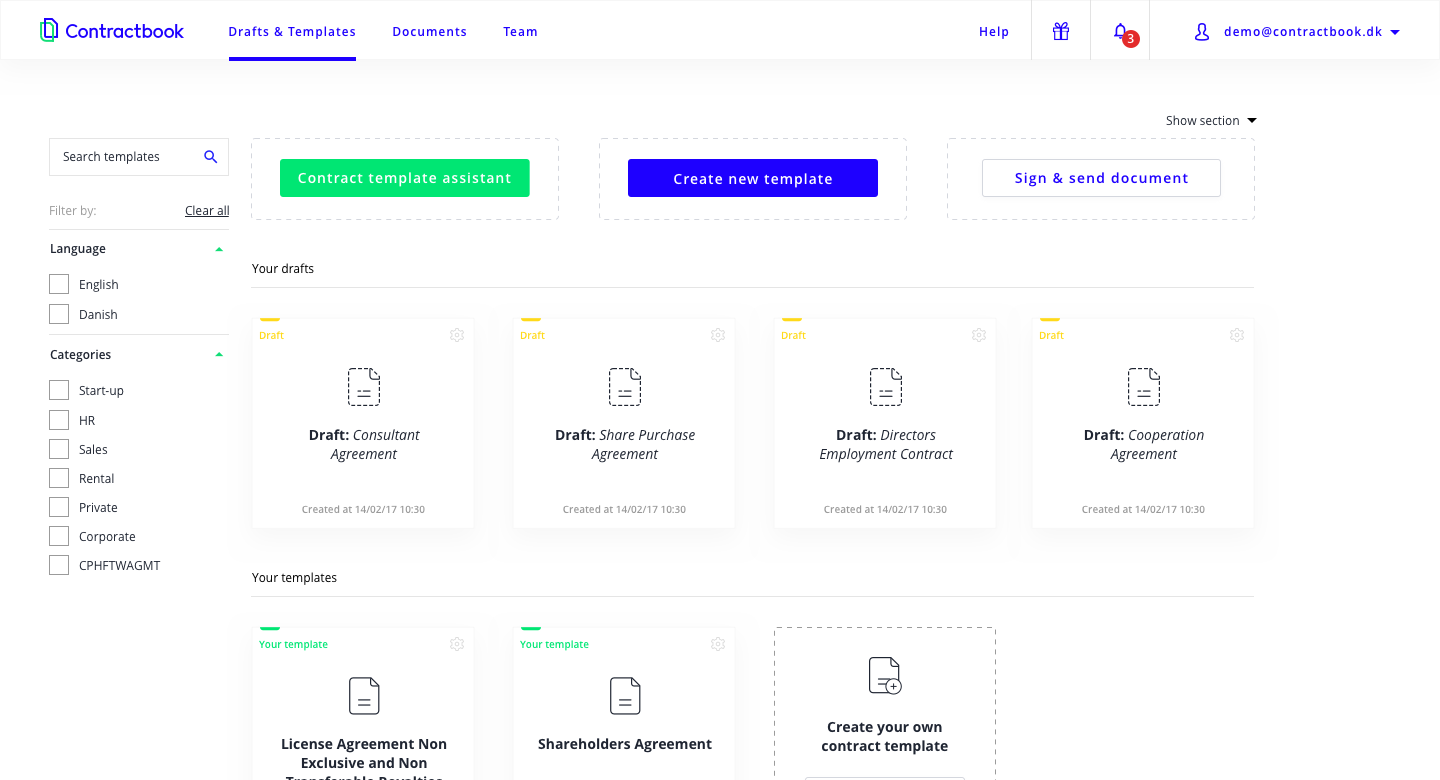Switch to the Team tab
1440x780 pixels.
(520, 32)
